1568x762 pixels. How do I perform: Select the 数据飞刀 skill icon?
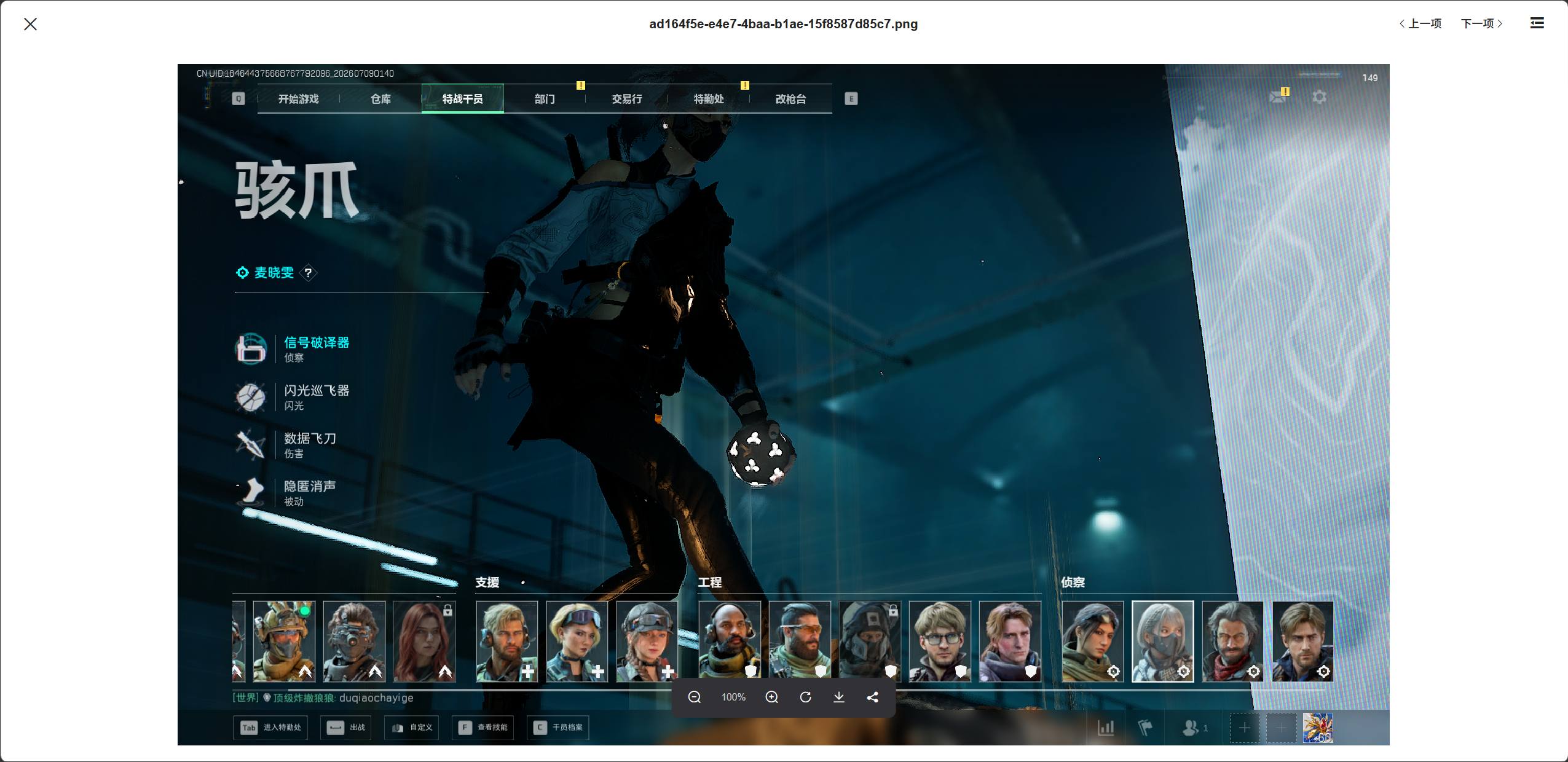pyautogui.click(x=251, y=444)
